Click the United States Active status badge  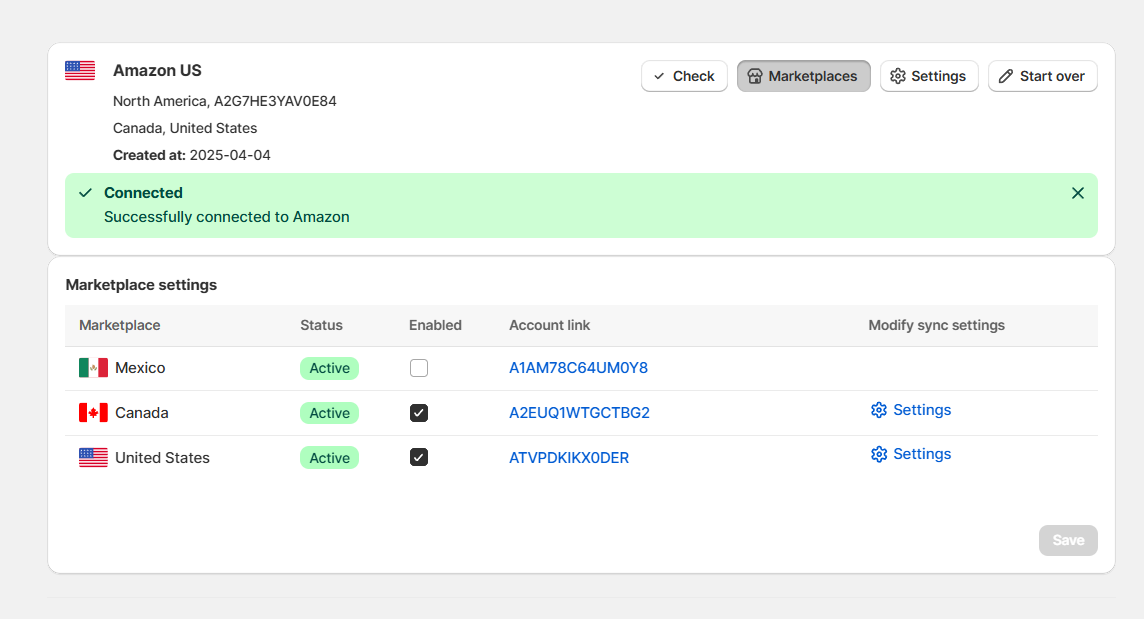329,458
